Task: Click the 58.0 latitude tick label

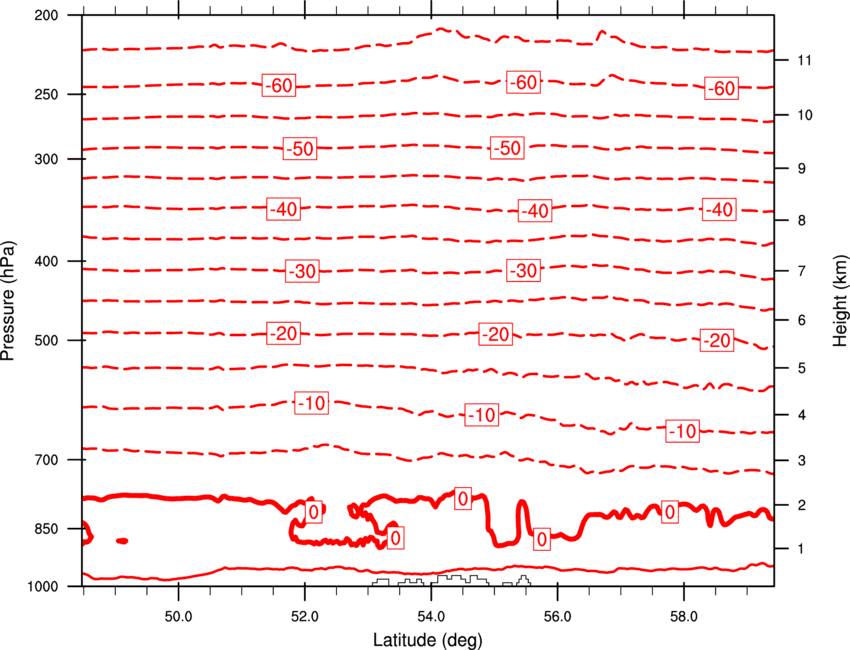Action: click(684, 617)
